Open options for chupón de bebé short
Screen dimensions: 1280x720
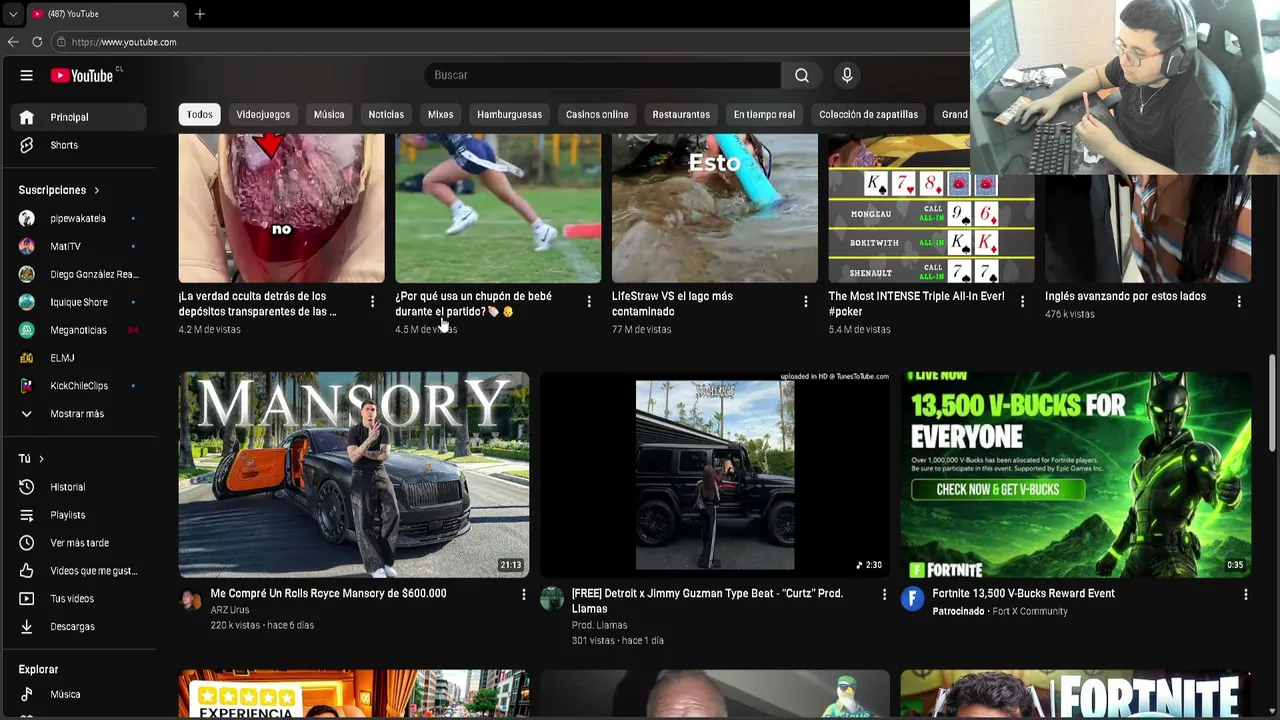pos(589,301)
